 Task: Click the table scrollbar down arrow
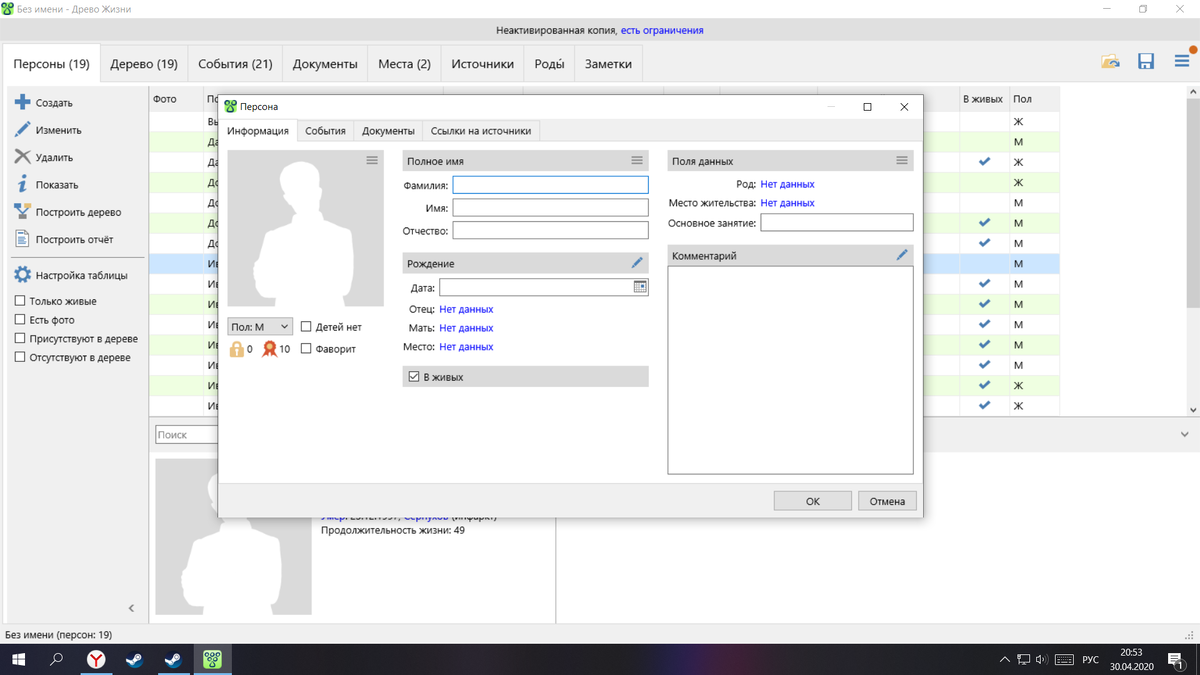click(x=1193, y=410)
